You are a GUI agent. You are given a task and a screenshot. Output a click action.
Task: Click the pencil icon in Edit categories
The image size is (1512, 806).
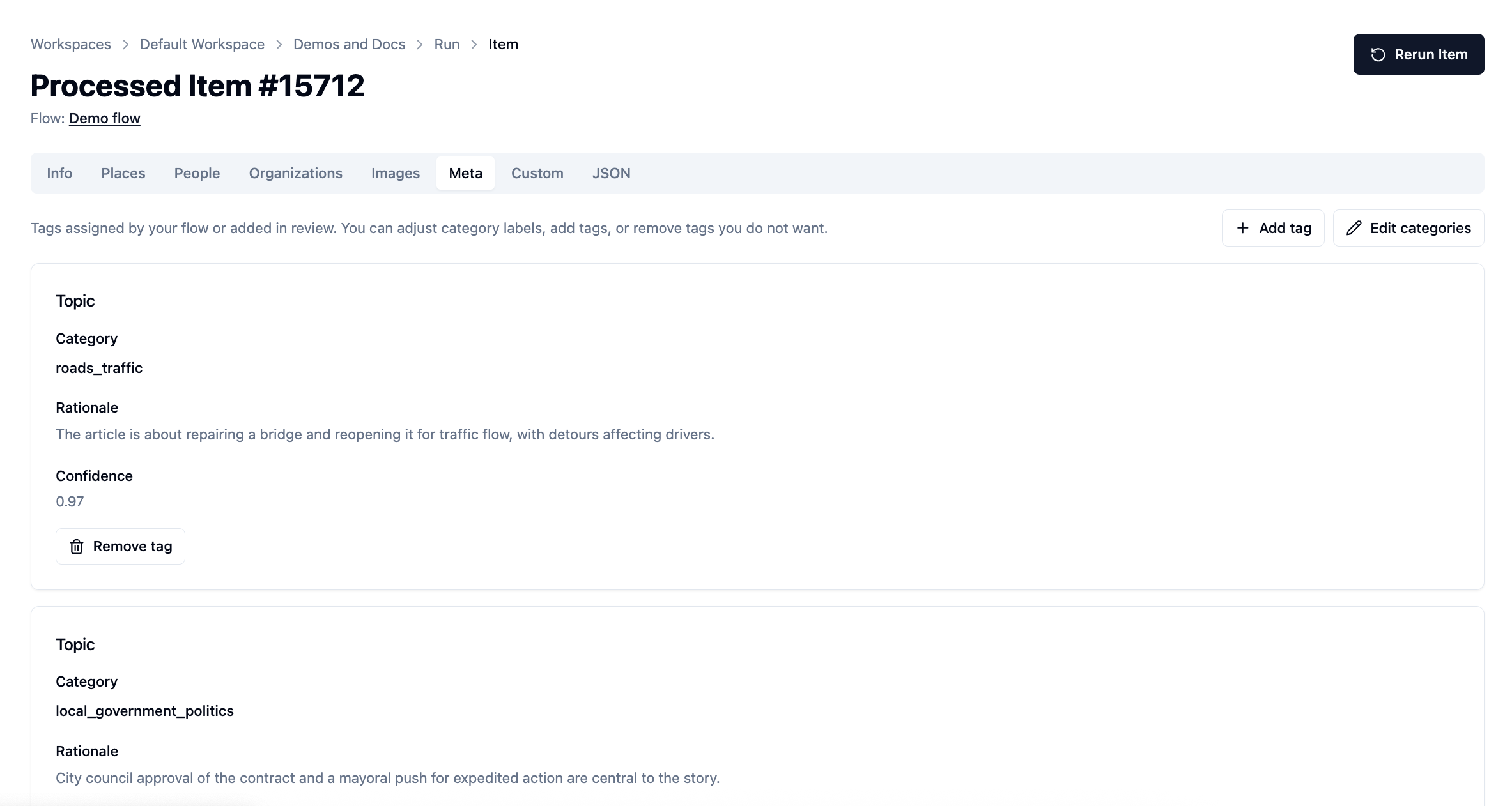(x=1354, y=228)
